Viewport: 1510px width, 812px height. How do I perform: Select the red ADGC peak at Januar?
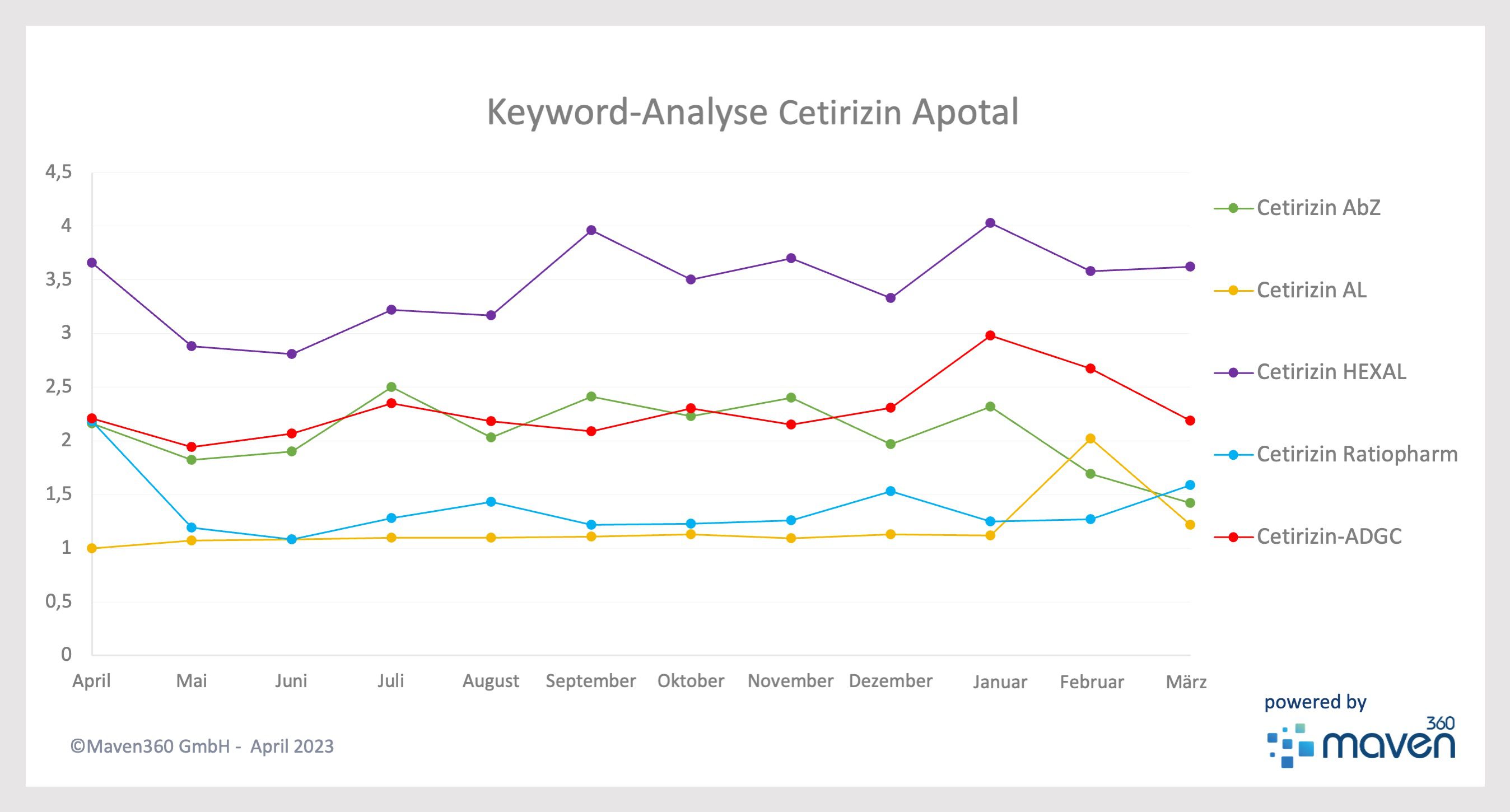click(x=991, y=335)
